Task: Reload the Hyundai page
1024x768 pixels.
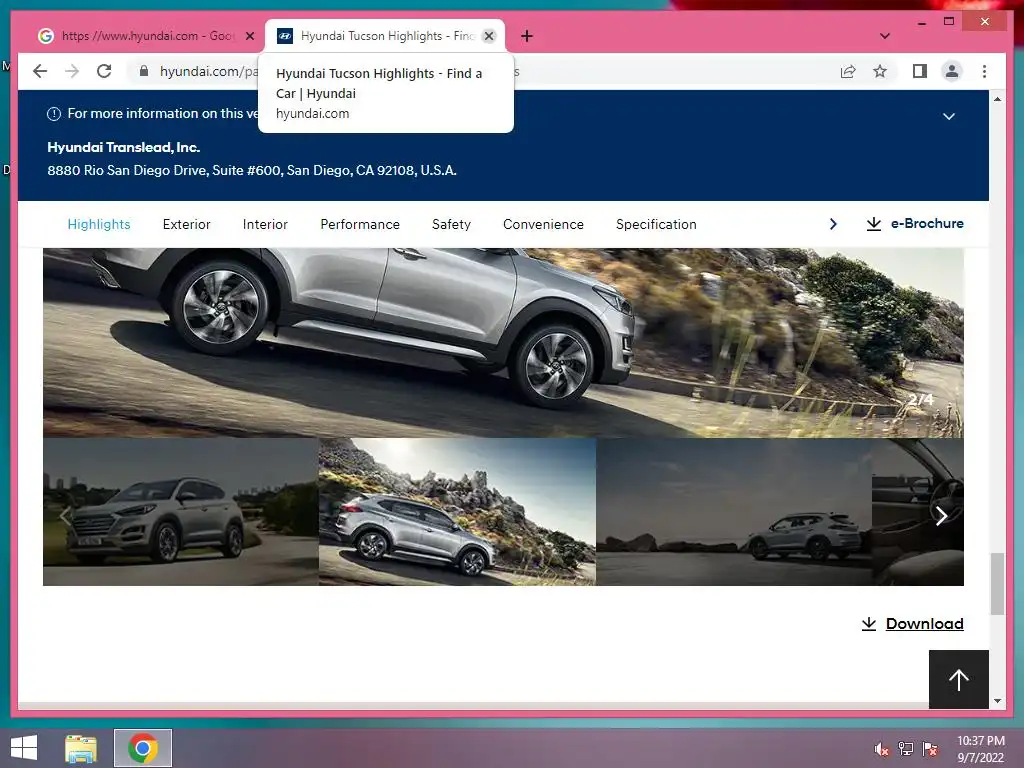Action: 104,71
